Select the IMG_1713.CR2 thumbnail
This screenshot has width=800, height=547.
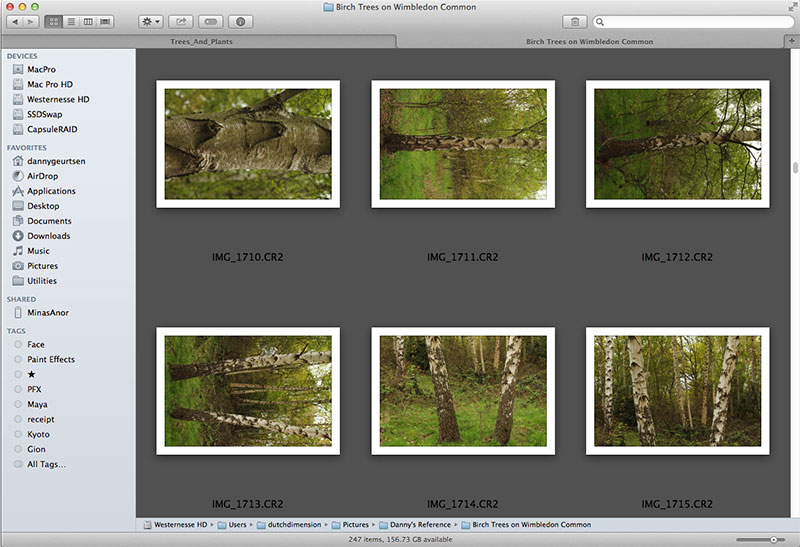248,391
